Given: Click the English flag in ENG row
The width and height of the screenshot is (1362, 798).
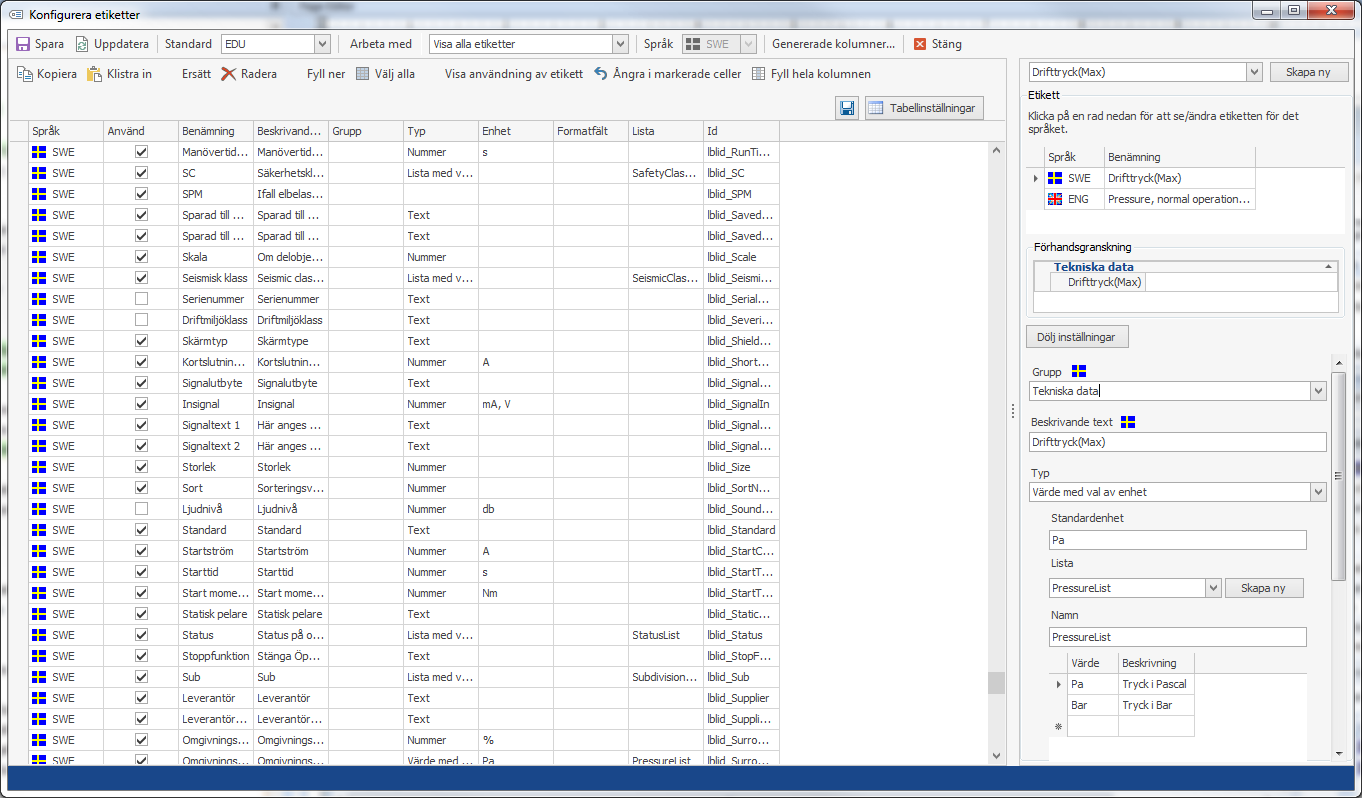Looking at the screenshot, I should (x=1055, y=199).
